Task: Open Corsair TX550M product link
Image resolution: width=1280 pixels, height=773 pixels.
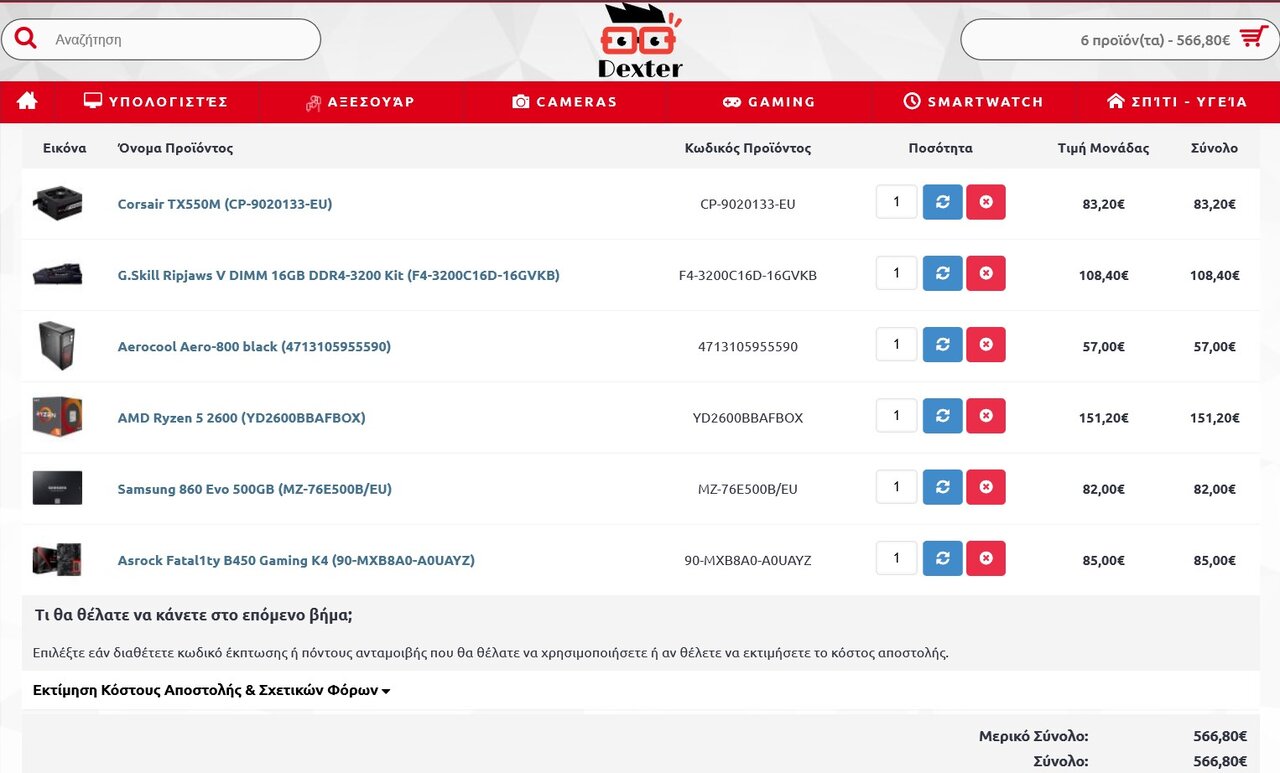Action: point(225,204)
